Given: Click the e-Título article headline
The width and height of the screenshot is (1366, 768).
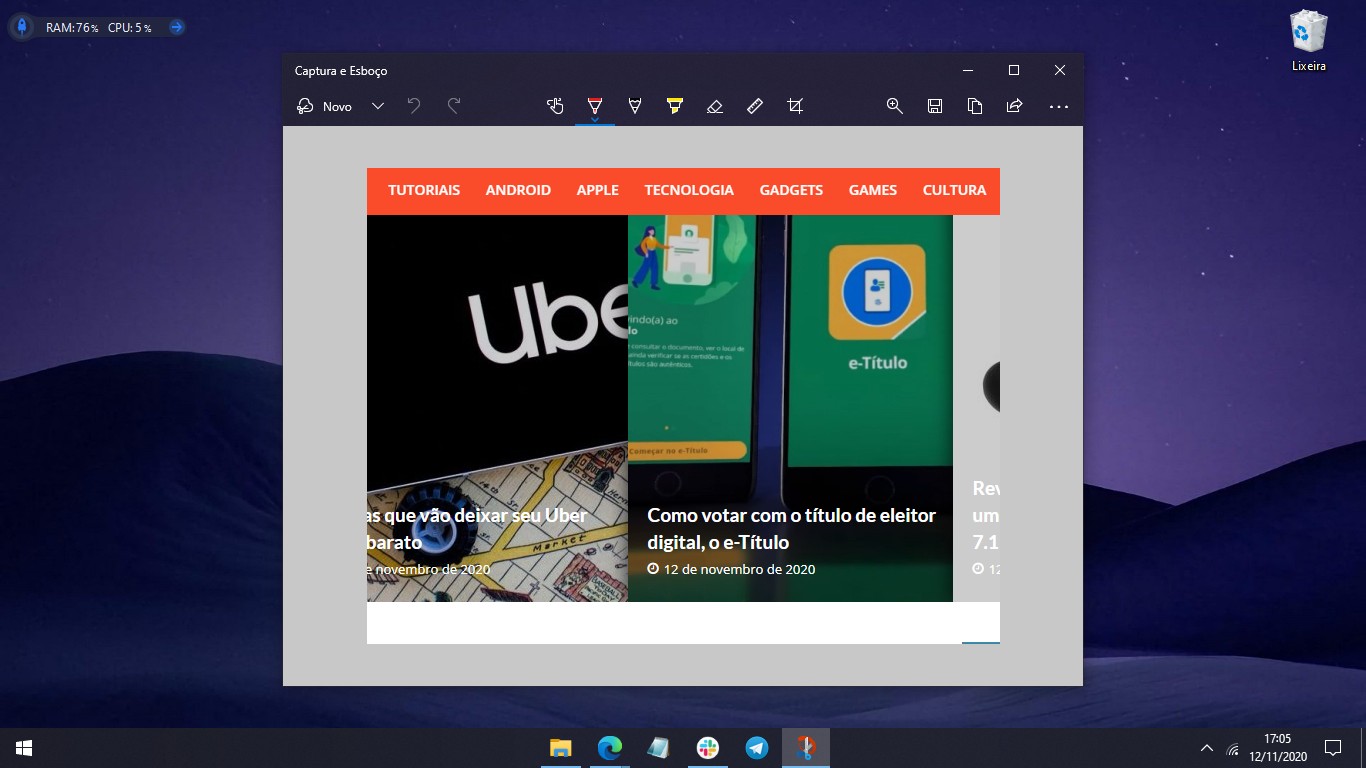Looking at the screenshot, I should point(792,529).
